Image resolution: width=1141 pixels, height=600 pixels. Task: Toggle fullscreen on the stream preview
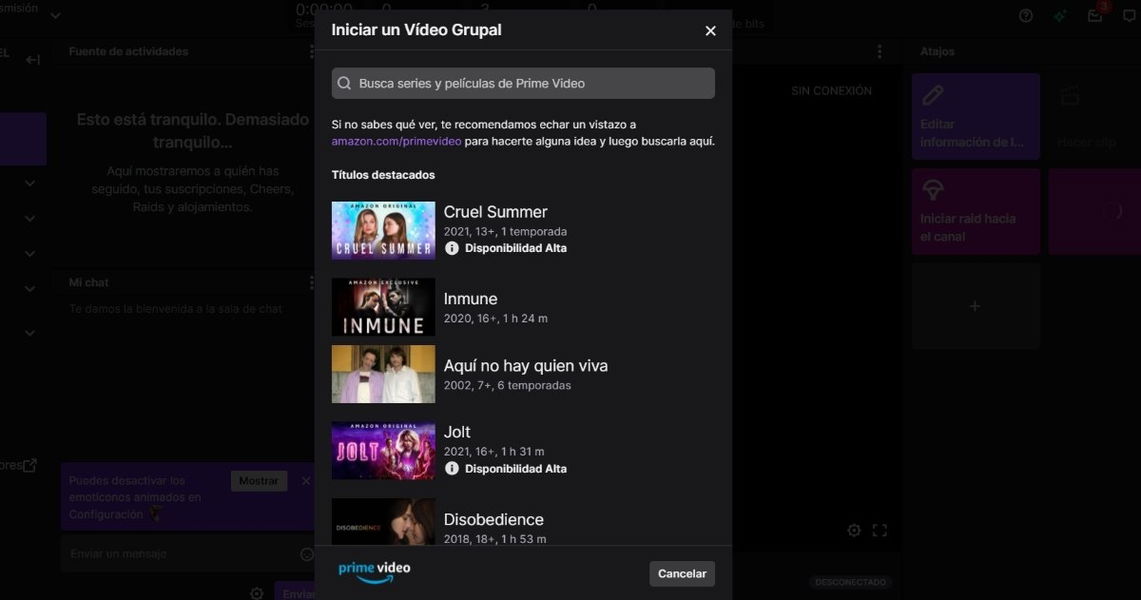pyautogui.click(x=880, y=531)
